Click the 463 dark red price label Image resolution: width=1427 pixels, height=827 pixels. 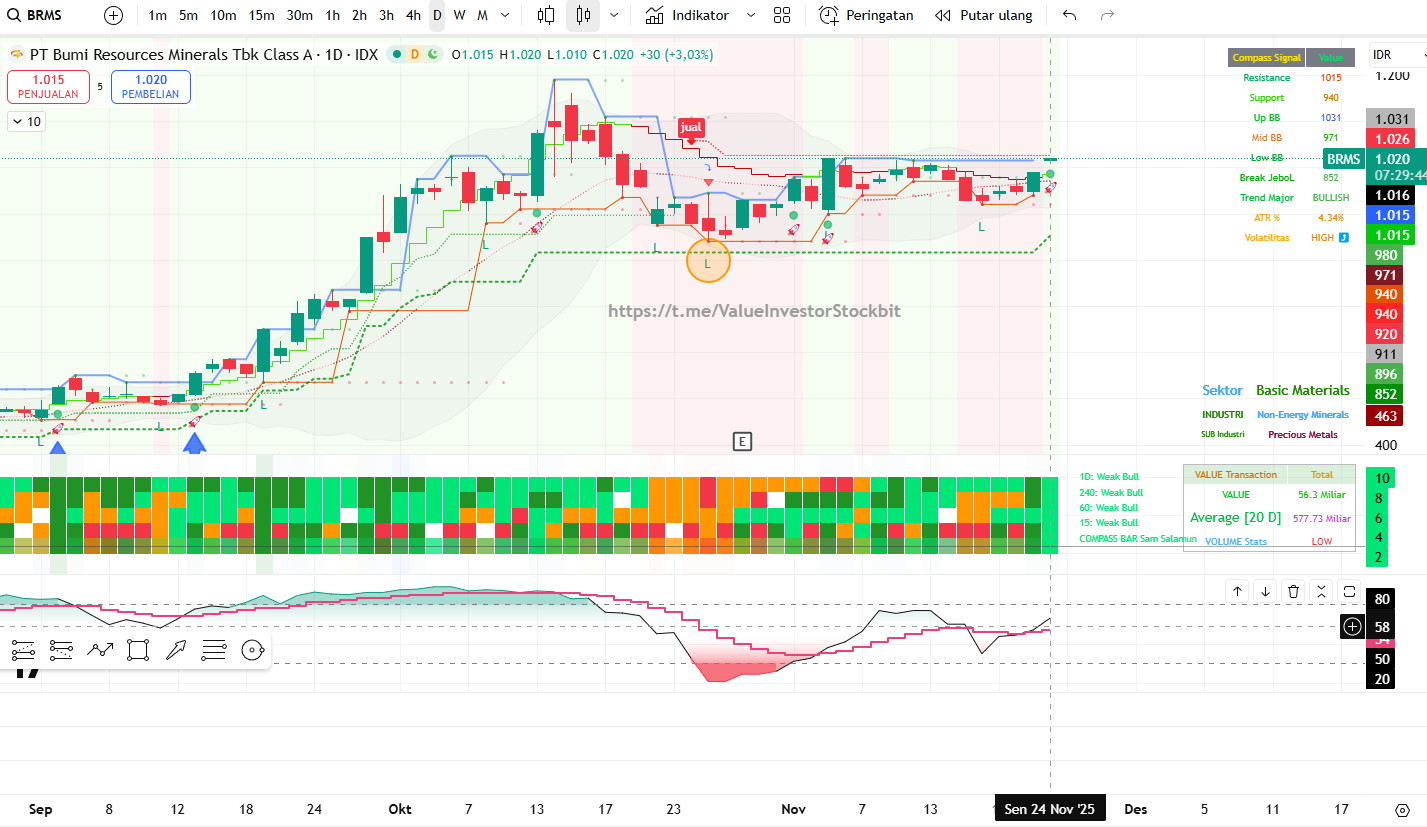coord(1386,415)
